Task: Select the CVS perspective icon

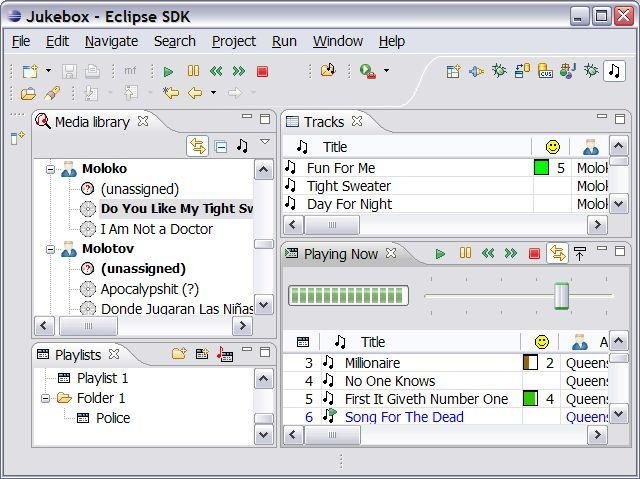Action: coord(545,71)
